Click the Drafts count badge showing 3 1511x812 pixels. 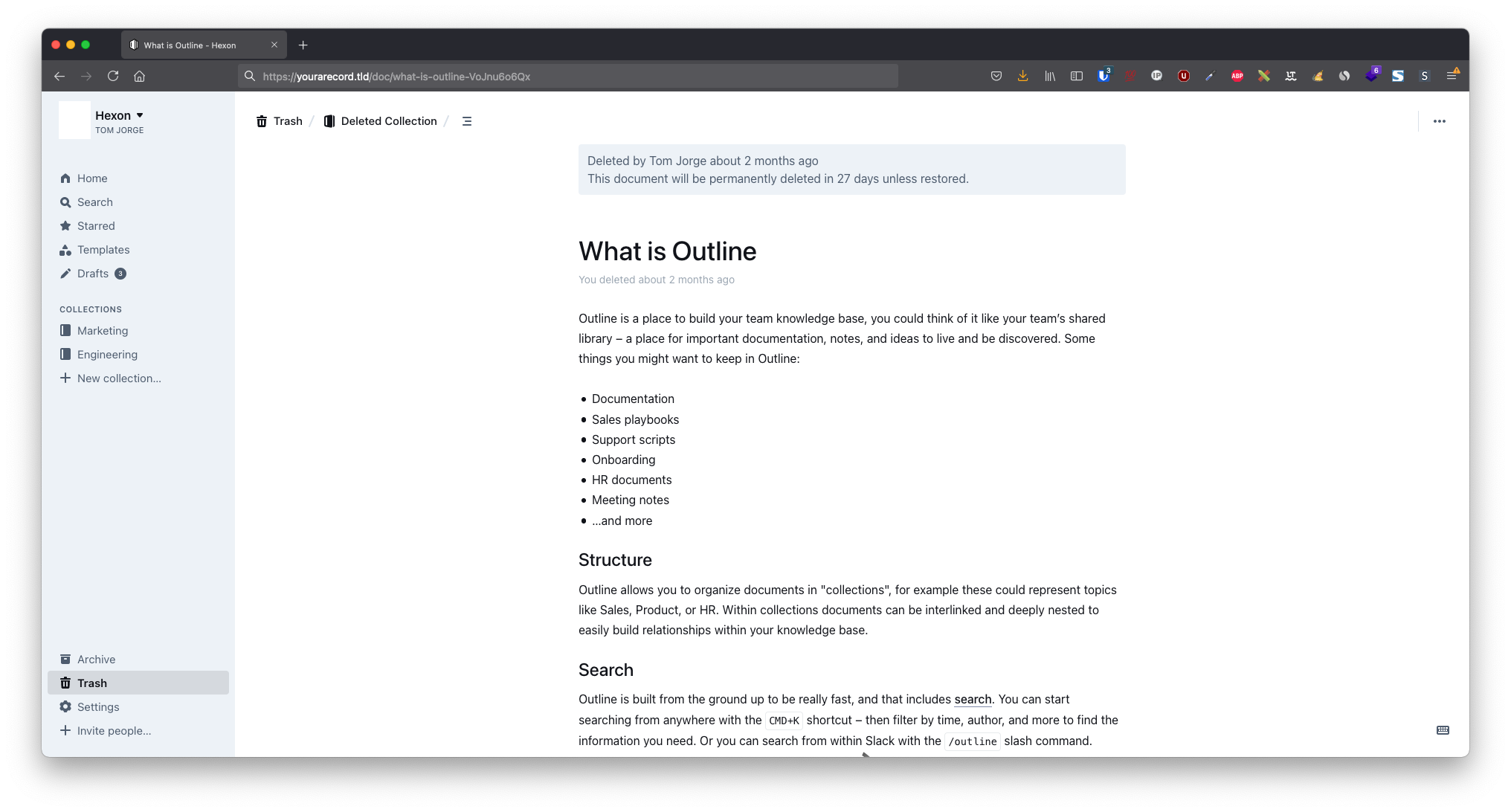pyautogui.click(x=120, y=274)
